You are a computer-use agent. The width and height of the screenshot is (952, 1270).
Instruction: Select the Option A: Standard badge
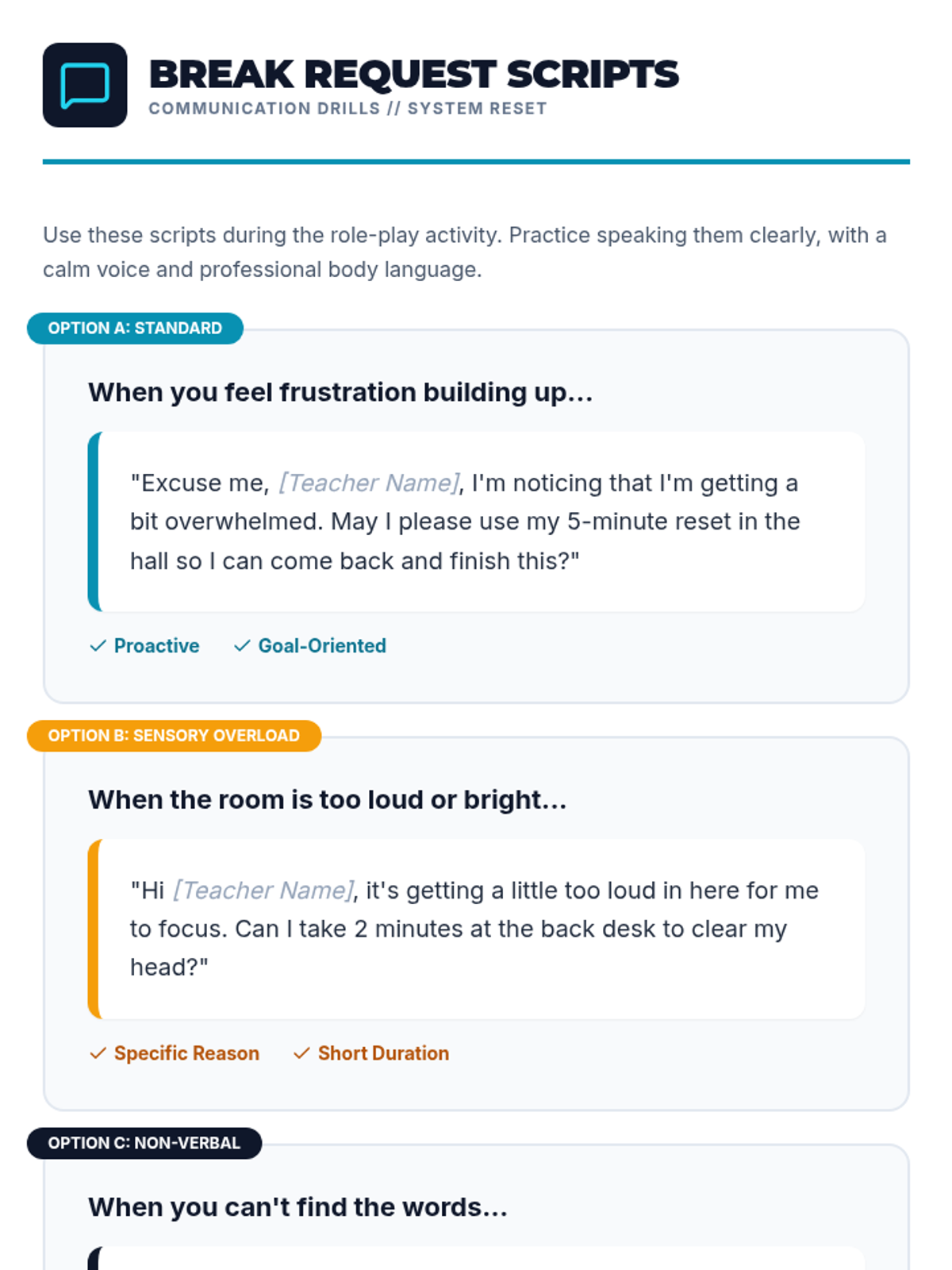[x=135, y=328]
